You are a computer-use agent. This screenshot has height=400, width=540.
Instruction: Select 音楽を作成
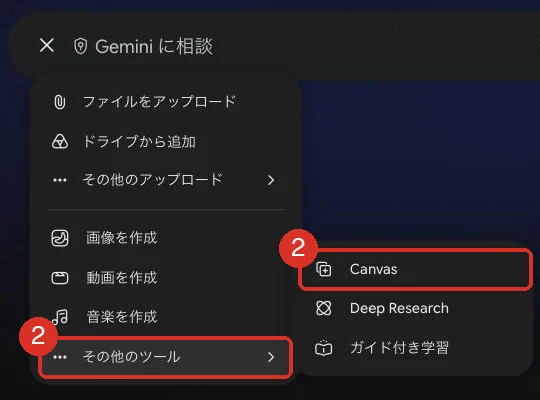122,317
